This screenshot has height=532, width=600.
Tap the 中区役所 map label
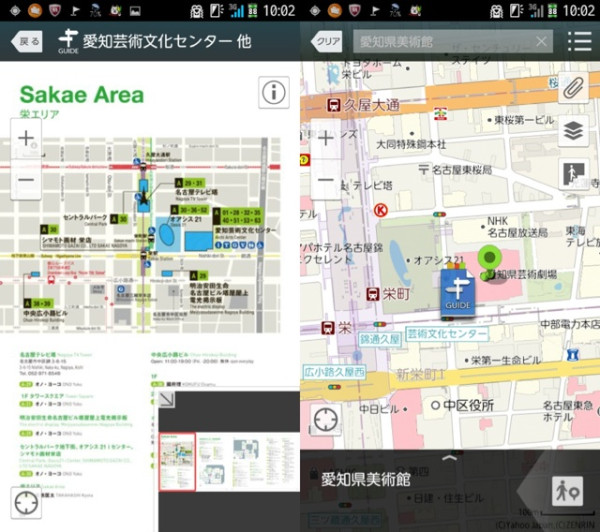(x=468, y=405)
